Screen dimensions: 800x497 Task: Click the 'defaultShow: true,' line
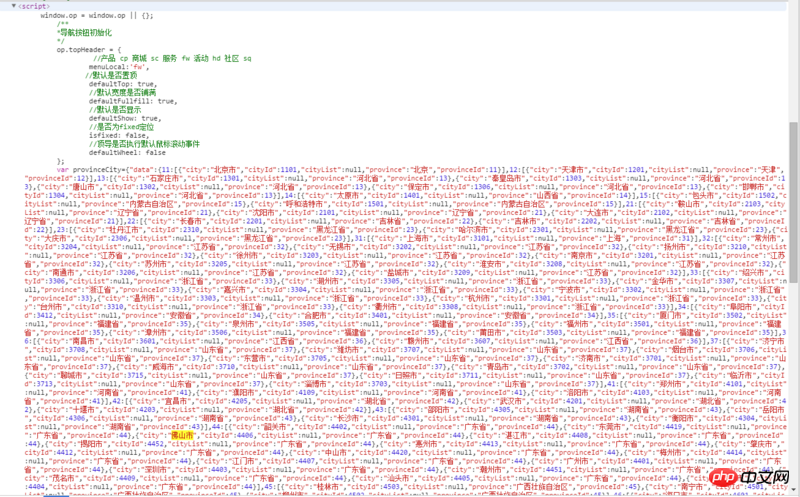[x=124, y=118]
